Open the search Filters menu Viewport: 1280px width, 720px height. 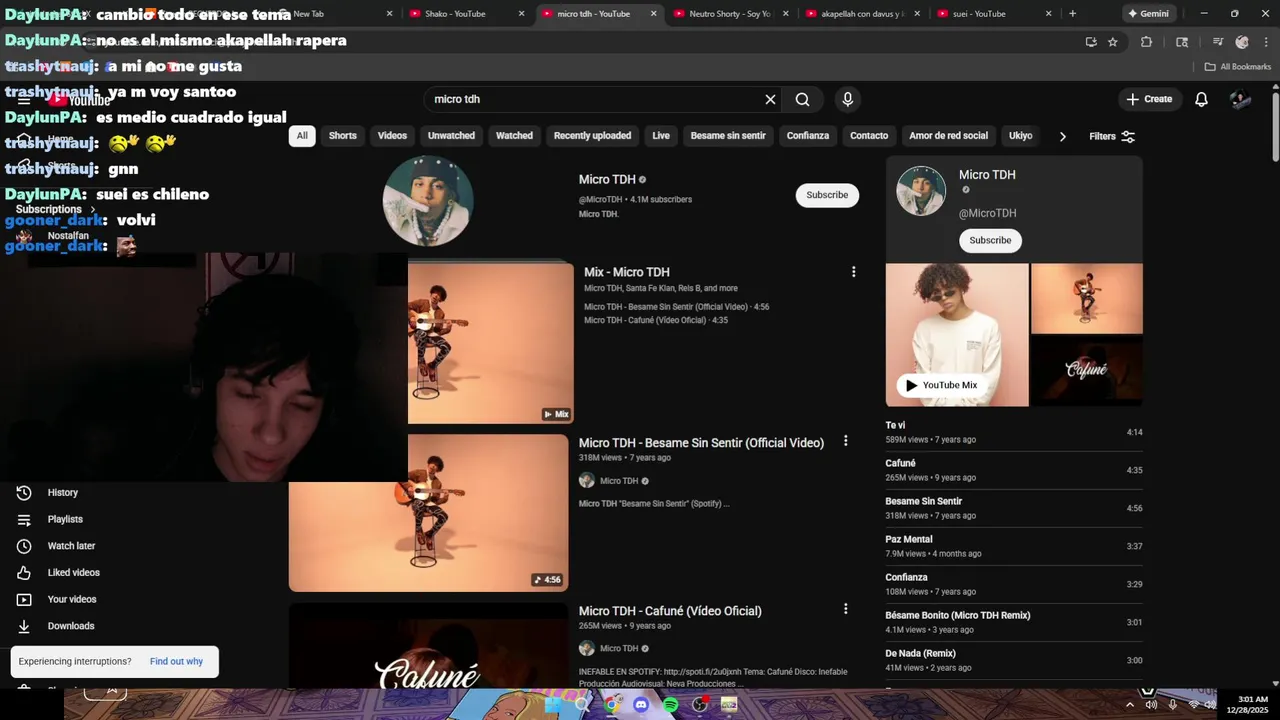(1112, 136)
